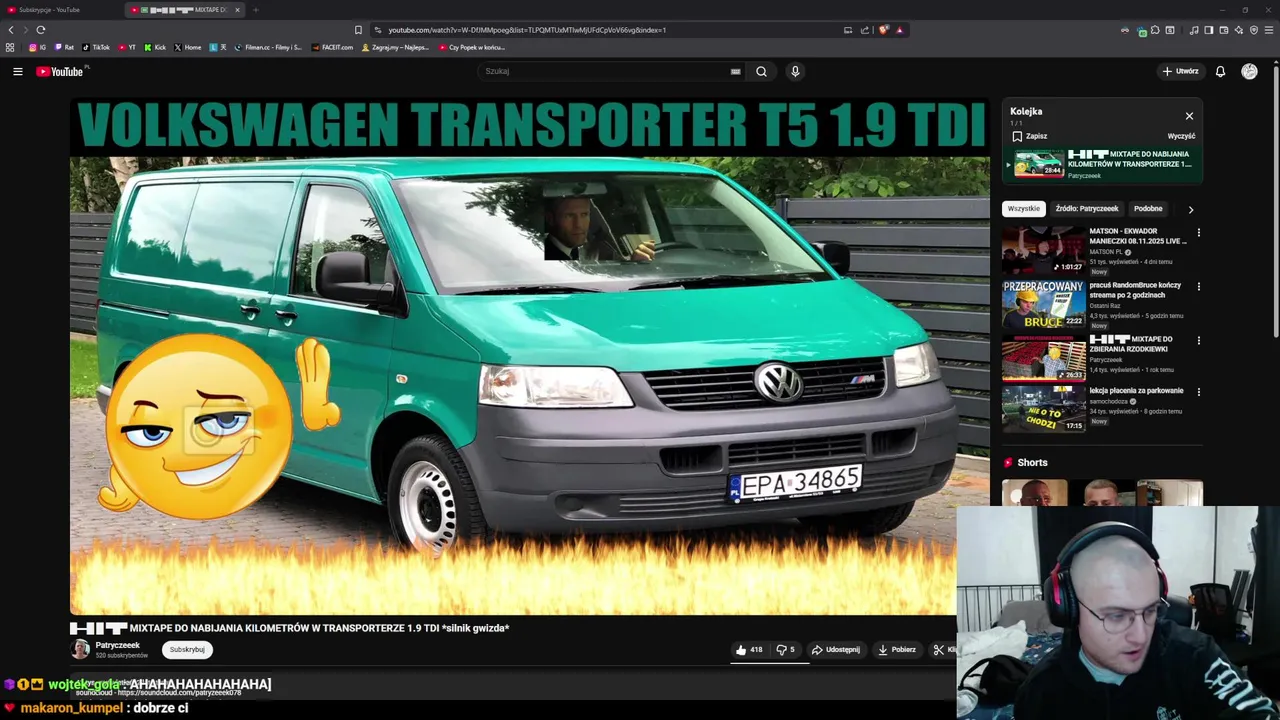Select the Podobne filter chip
This screenshot has width=1280, height=720.
1148,209
